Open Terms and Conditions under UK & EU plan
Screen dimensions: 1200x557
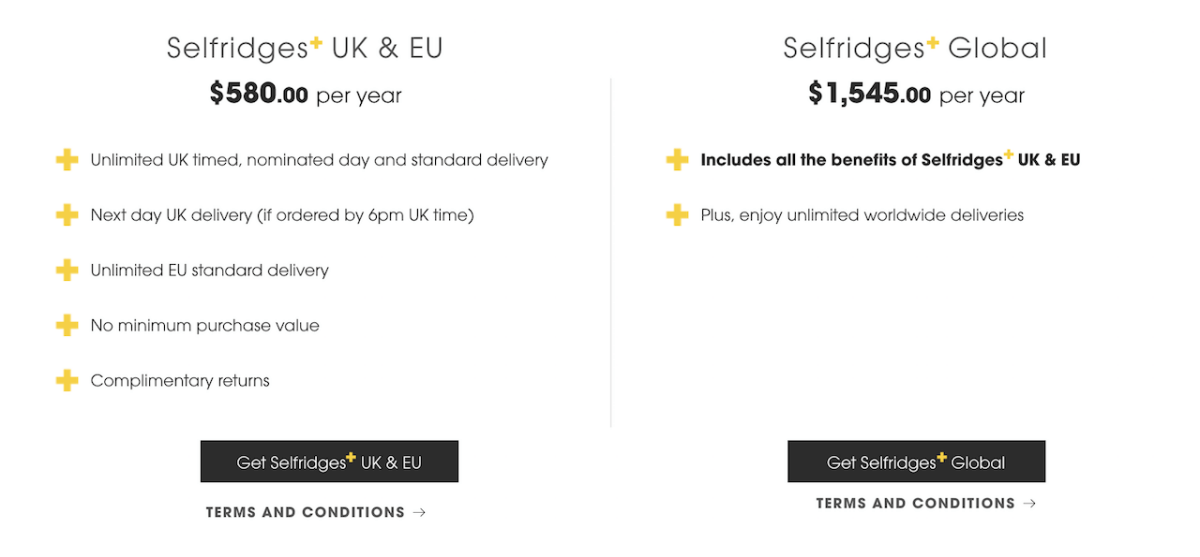(x=305, y=512)
